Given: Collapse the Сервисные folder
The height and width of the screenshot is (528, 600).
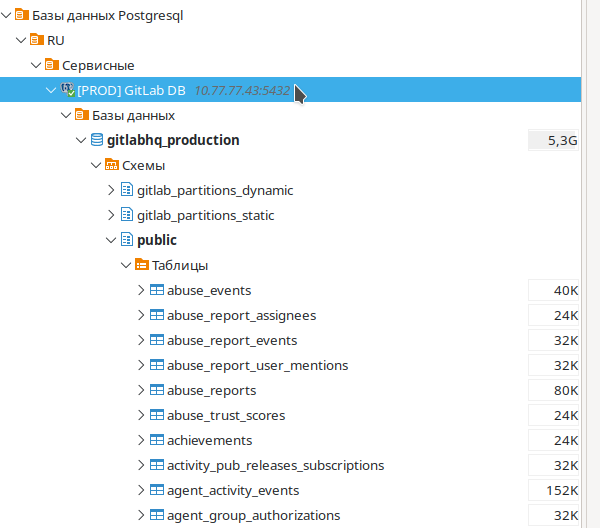Looking at the screenshot, I should (x=36, y=65).
